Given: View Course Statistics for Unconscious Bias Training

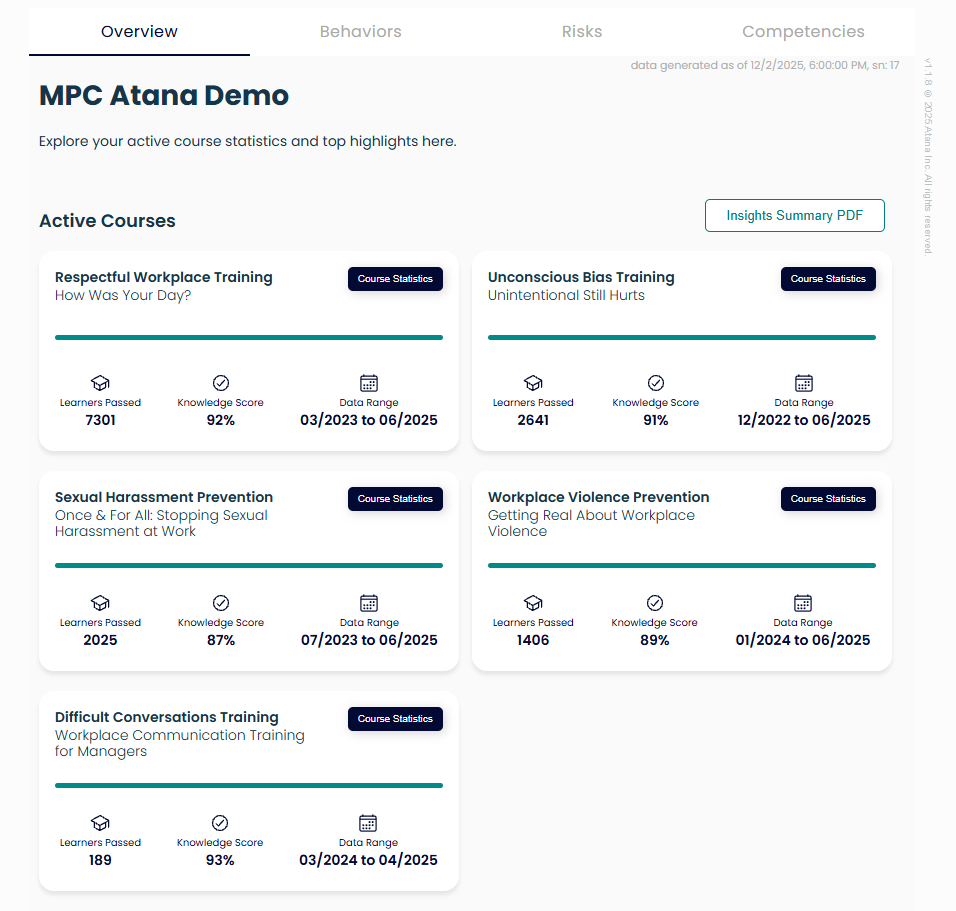Looking at the screenshot, I should pyautogui.click(x=828, y=279).
